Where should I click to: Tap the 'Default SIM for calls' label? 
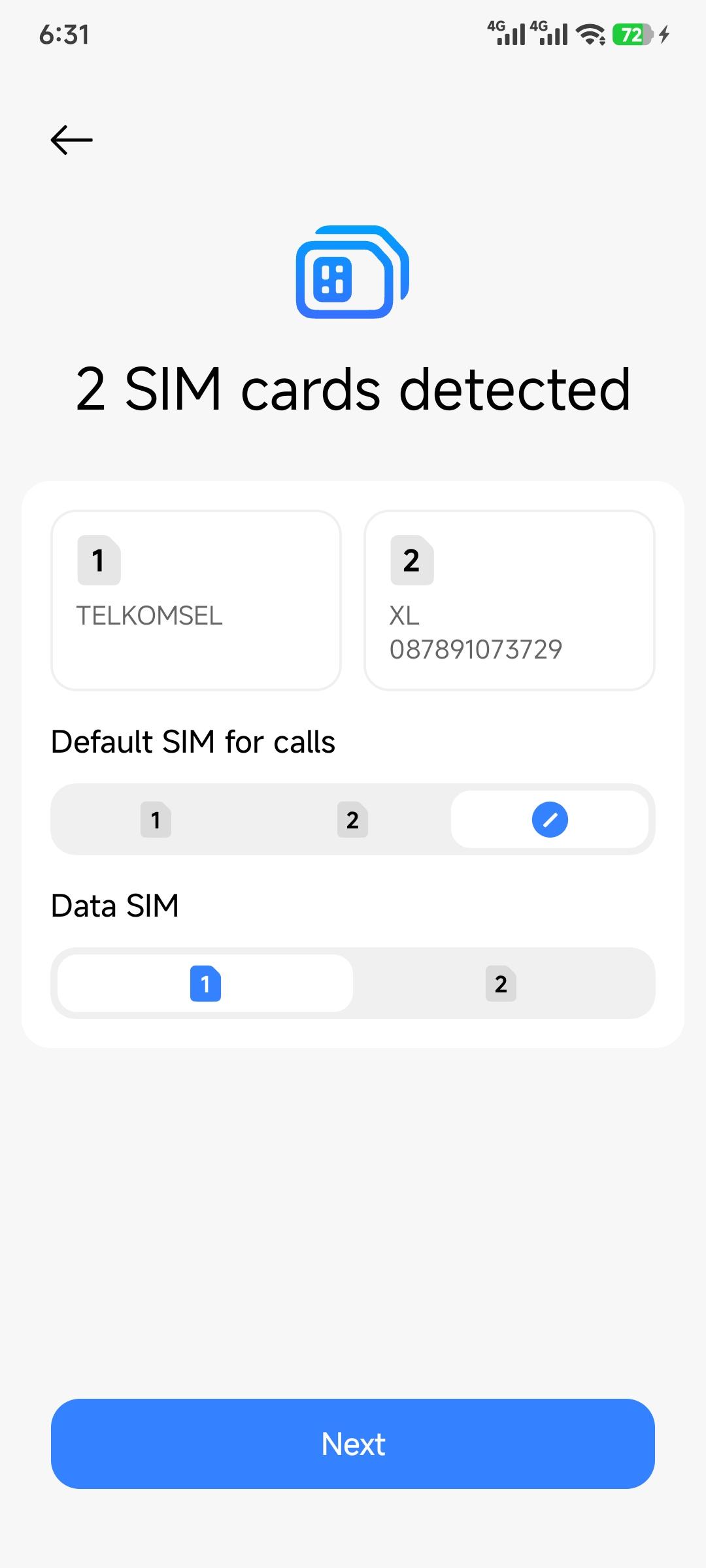tap(193, 742)
